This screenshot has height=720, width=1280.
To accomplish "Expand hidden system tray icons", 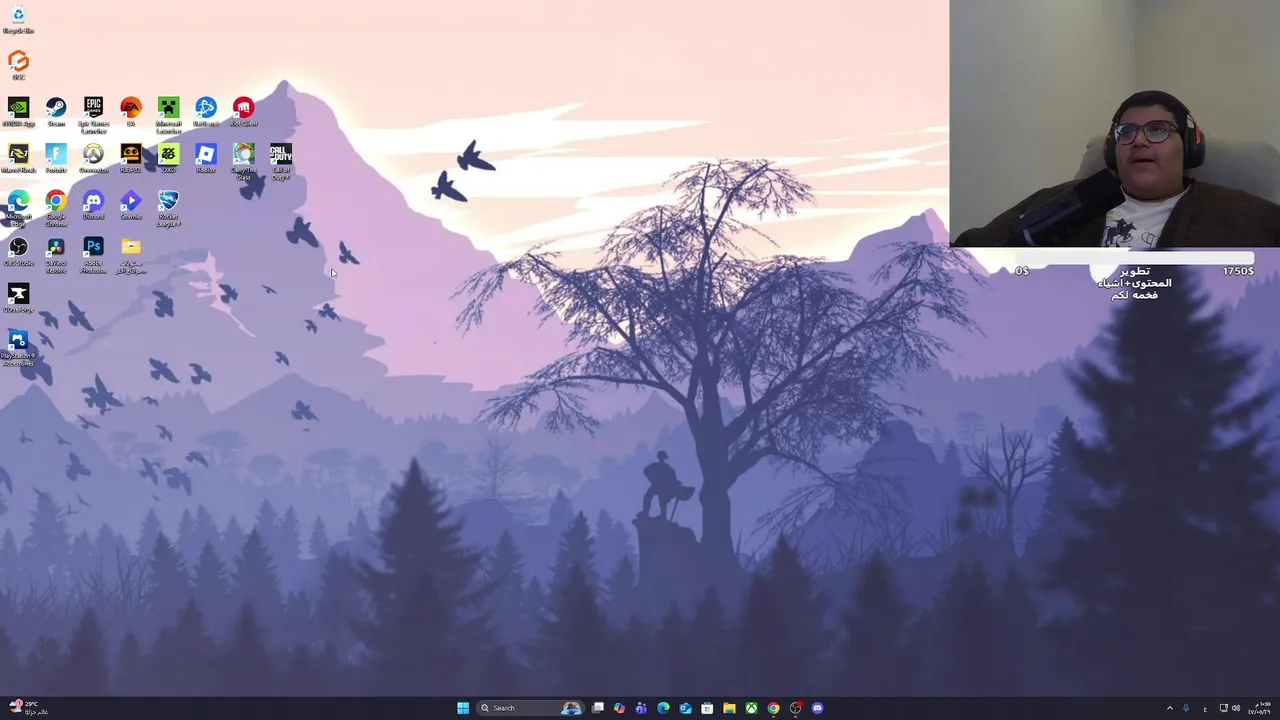I will click(x=1170, y=708).
